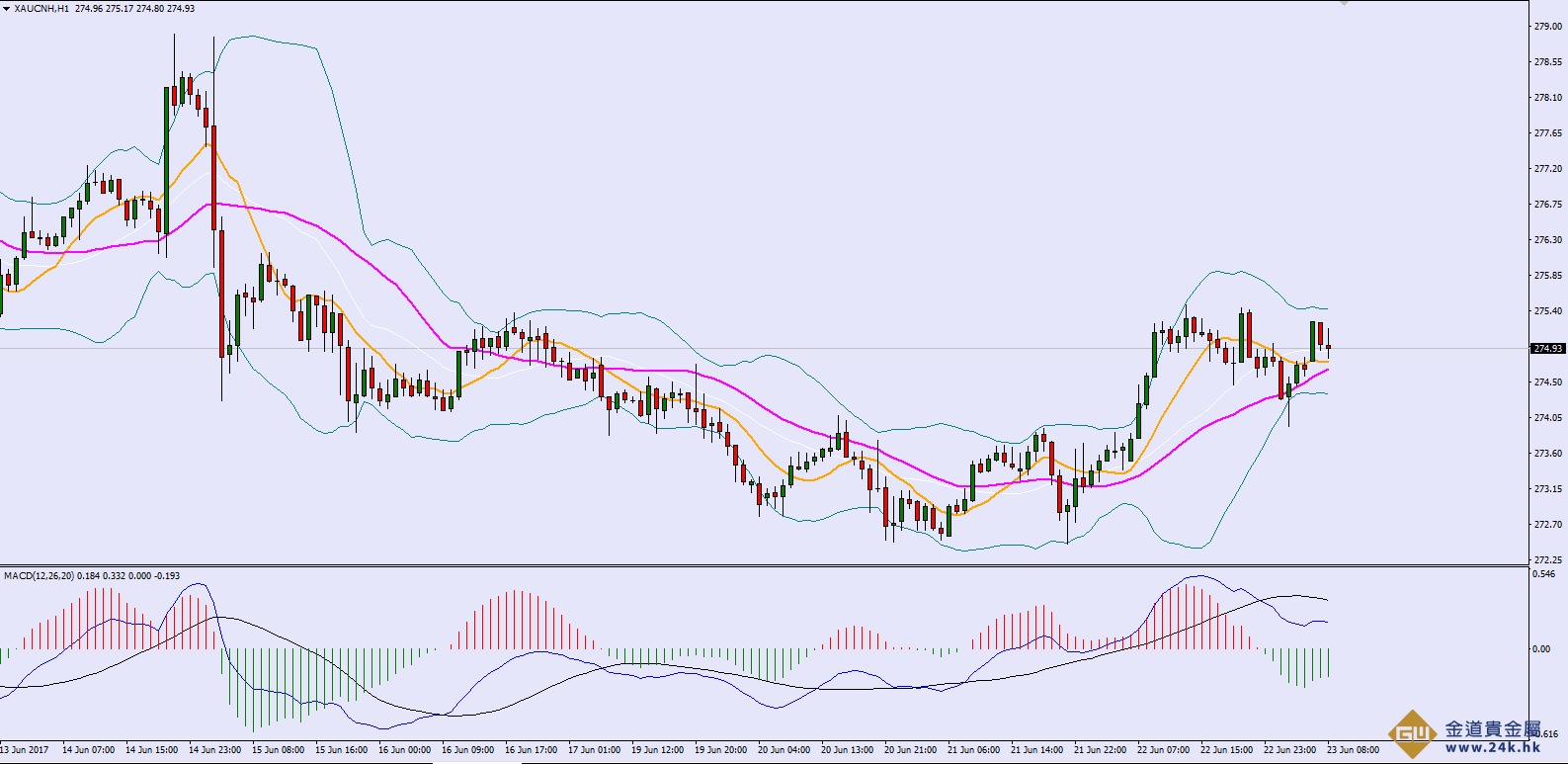
Task: Click the 20 Jun 04:00 time label
Action: 784,750
